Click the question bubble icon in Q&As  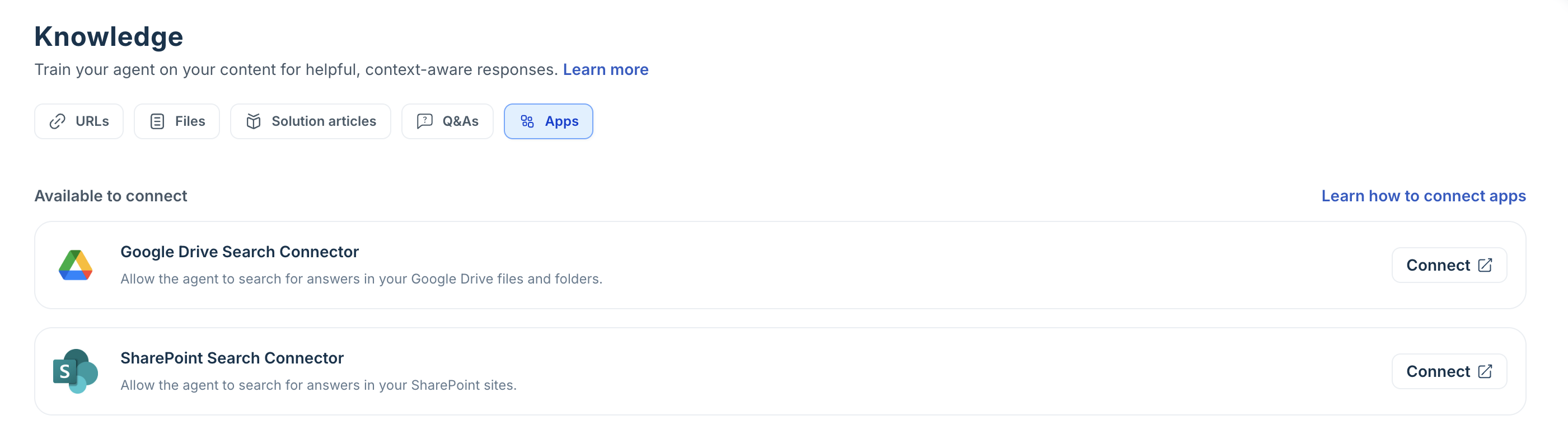(424, 121)
